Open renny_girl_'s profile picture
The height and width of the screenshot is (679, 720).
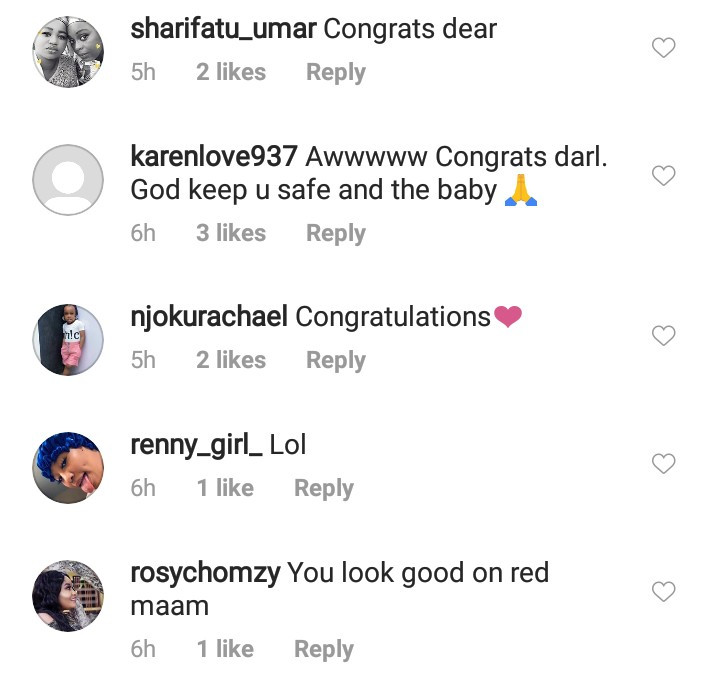tap(68, 468)
